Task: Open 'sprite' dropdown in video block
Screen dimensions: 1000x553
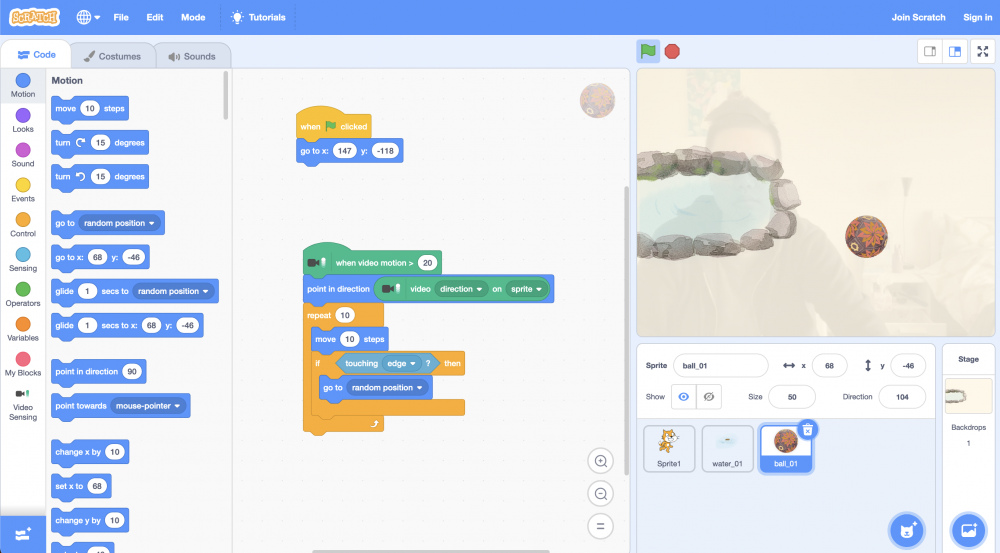Action: 526,289
